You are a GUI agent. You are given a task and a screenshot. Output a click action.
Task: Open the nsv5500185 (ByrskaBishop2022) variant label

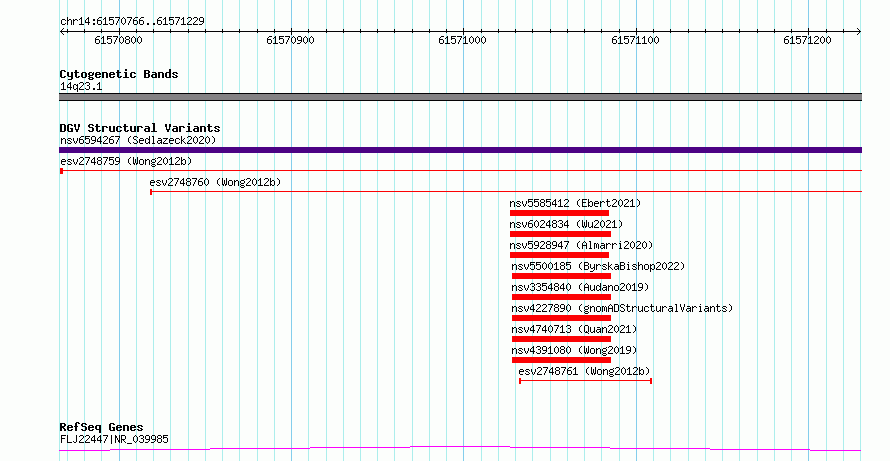(598, 266)
